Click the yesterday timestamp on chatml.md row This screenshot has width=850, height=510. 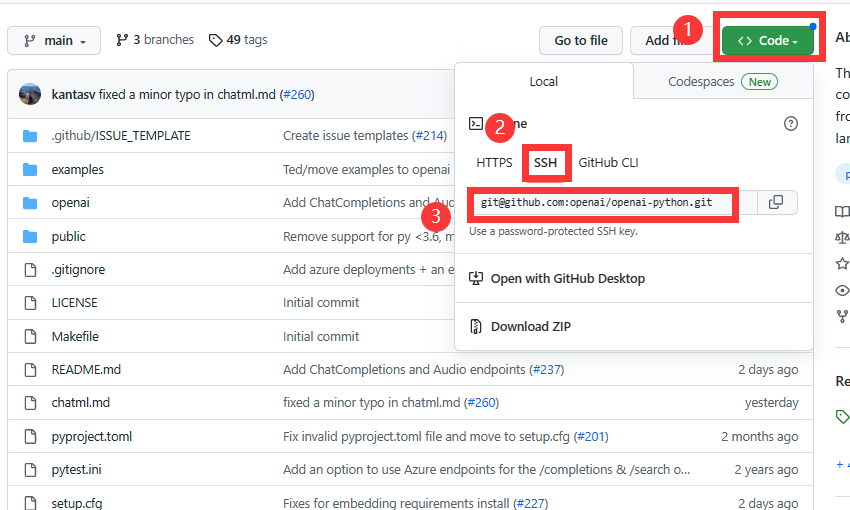pos(771,403)
